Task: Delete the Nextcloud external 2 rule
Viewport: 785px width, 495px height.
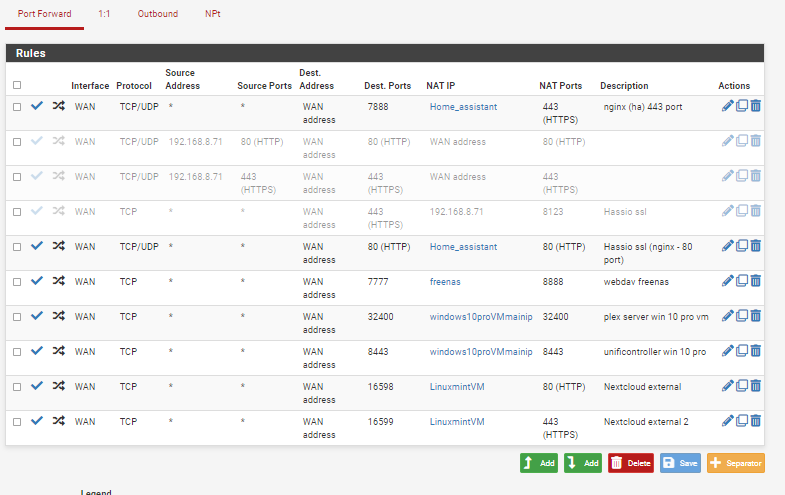Action: tap(755, 421)
